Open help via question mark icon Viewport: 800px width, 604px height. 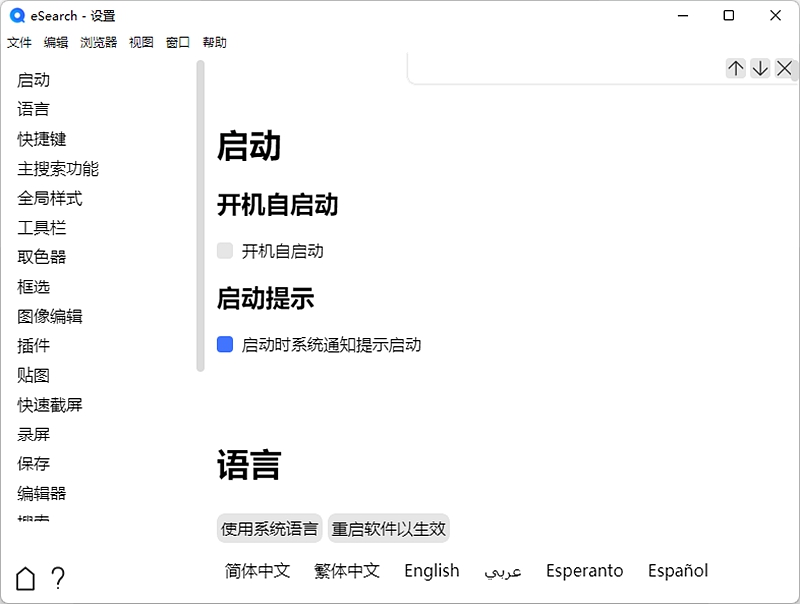pyautogui.click(x=58, y=578)
